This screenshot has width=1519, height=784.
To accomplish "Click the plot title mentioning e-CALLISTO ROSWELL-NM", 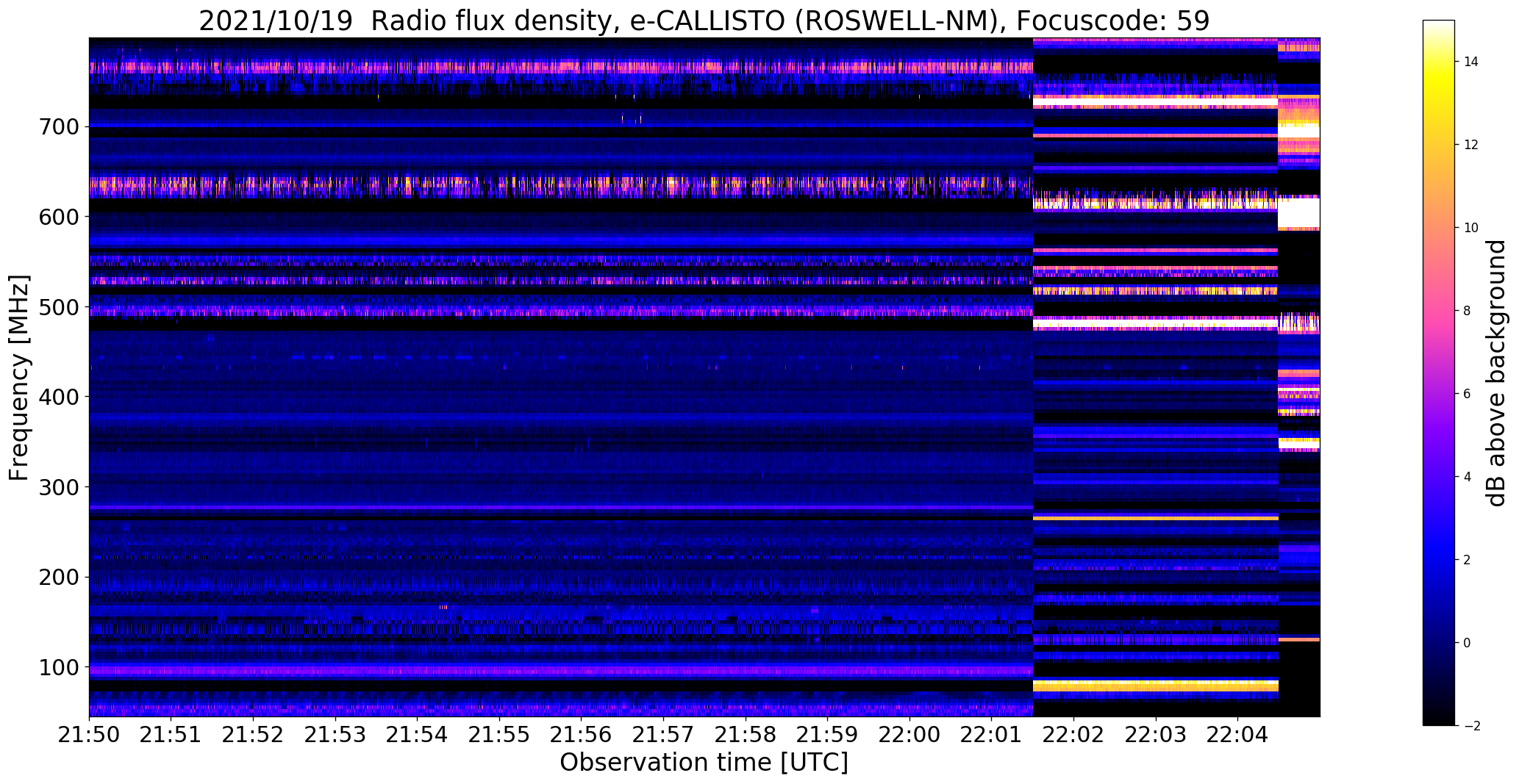I will 704,21.
